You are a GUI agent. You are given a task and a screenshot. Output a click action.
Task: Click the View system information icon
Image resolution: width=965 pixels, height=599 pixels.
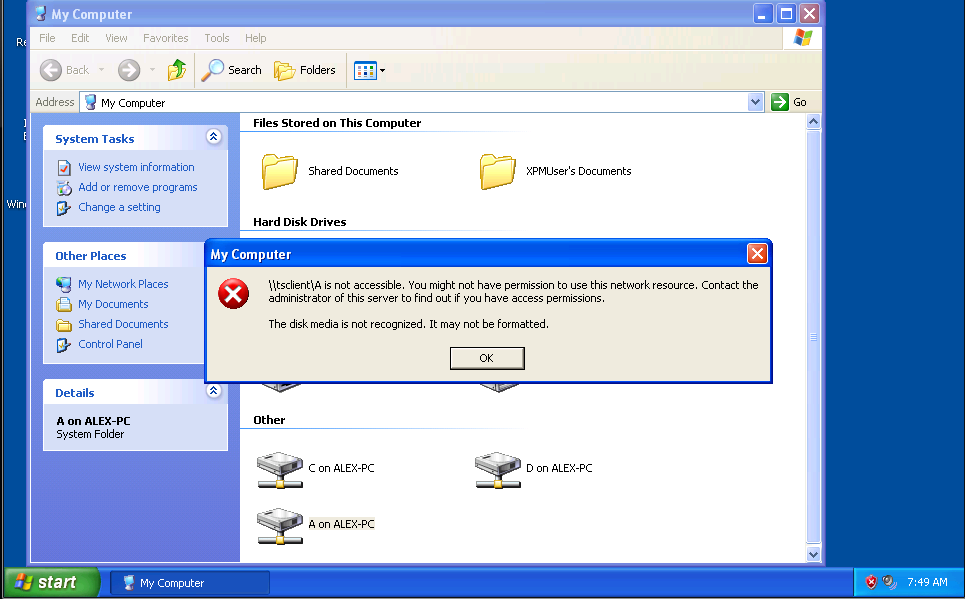[64, 167]
